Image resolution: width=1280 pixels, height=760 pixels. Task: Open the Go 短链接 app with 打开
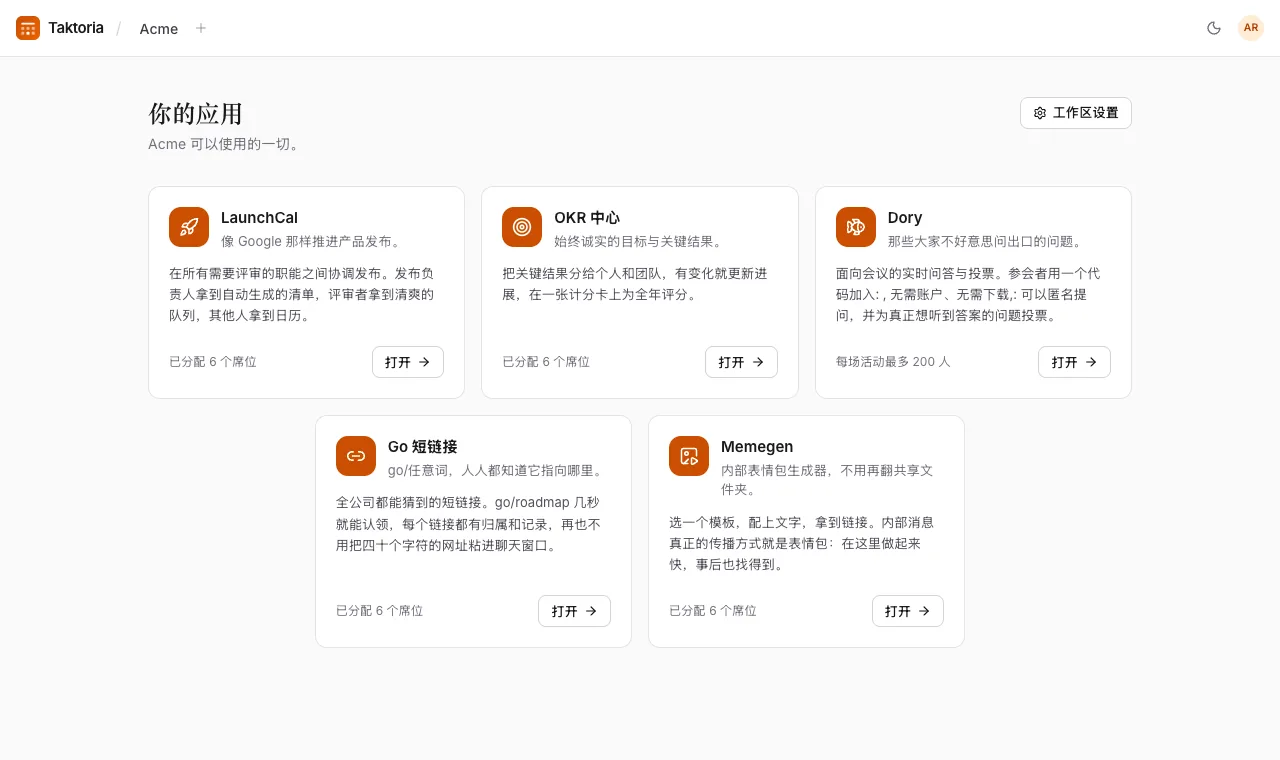pyautogui.click(x=574, y=611)
